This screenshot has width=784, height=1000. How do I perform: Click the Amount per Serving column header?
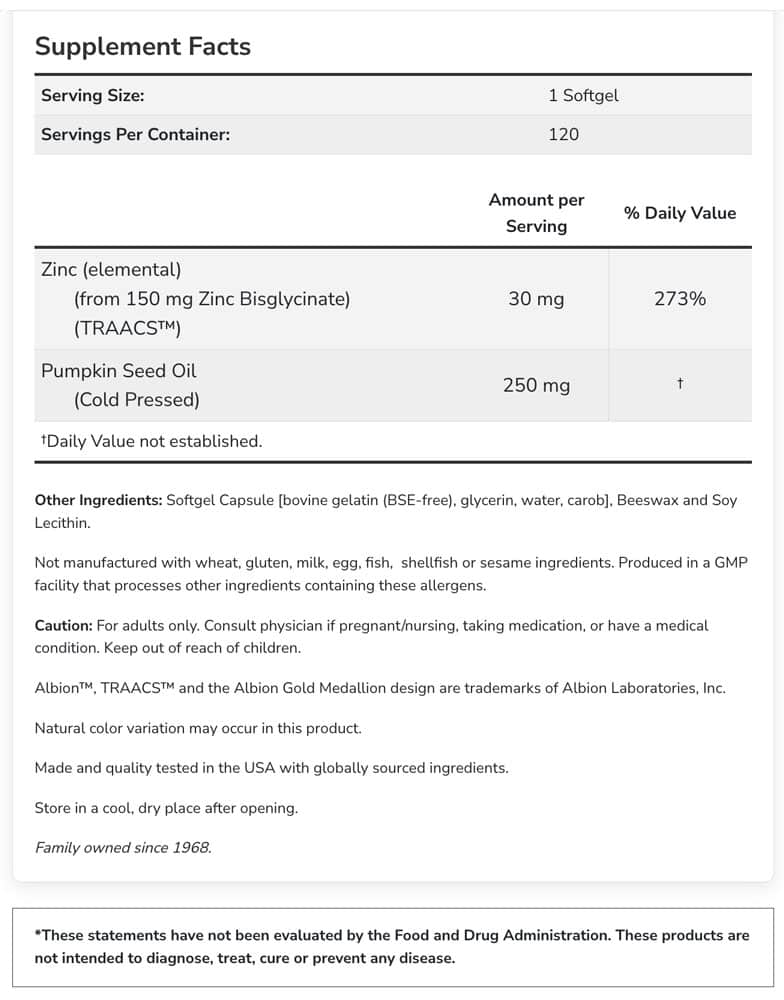coord(536,213)
